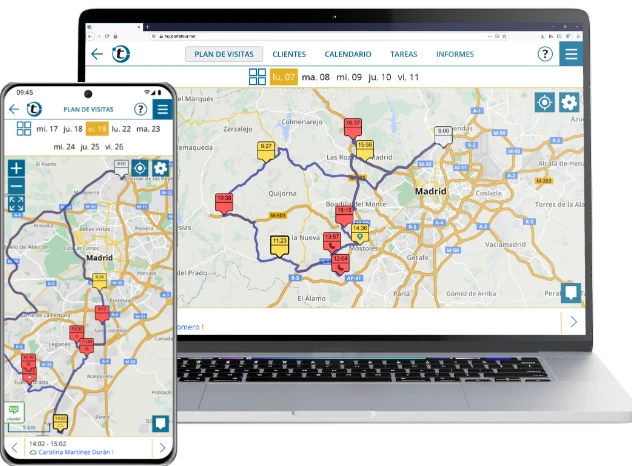
Task: Select day ma. 23 on phone
Action: point(148,129)
